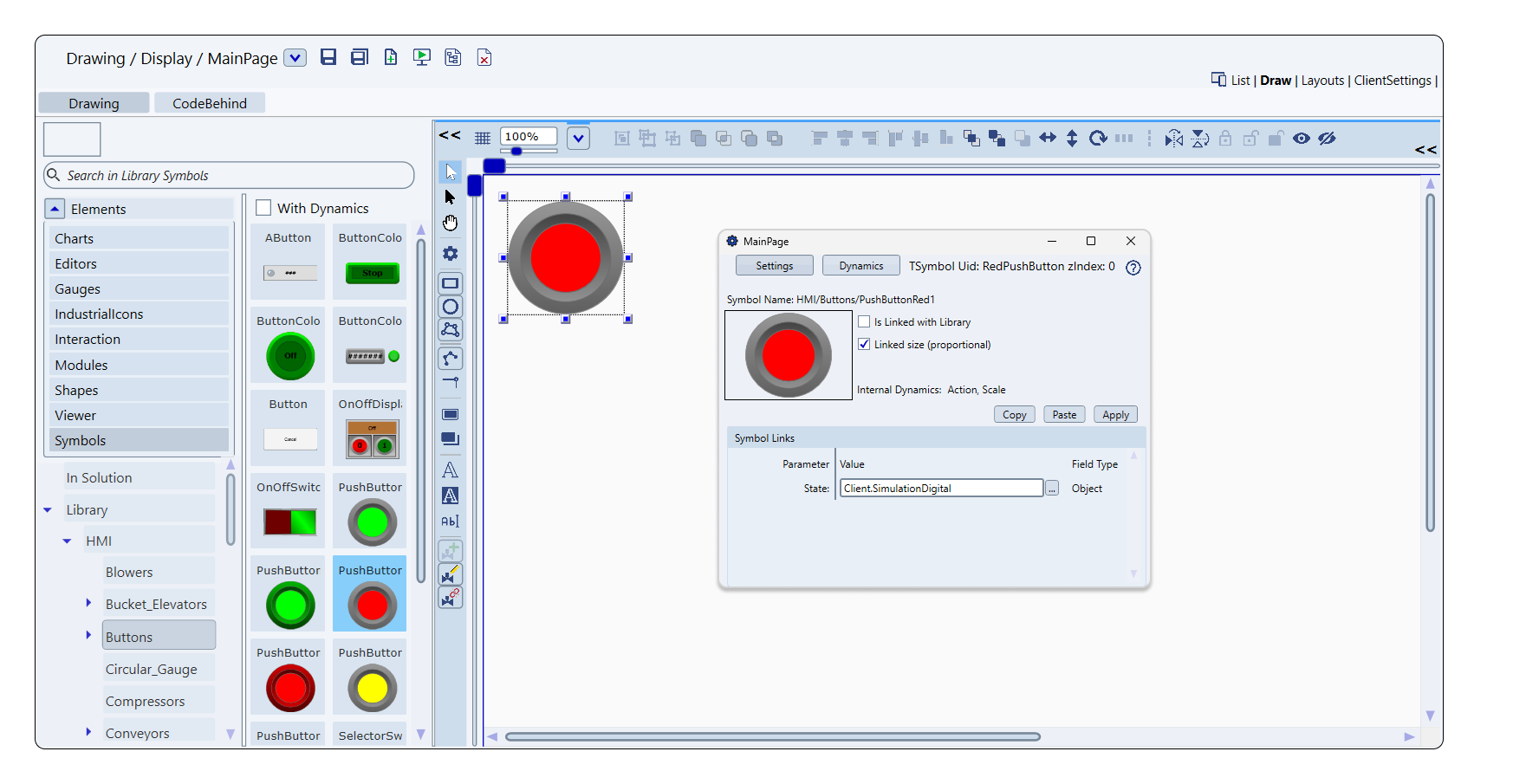Open the Settings tab in MainPage dialog
This screenshot has width=1513, height=784.
coord(775,266)
